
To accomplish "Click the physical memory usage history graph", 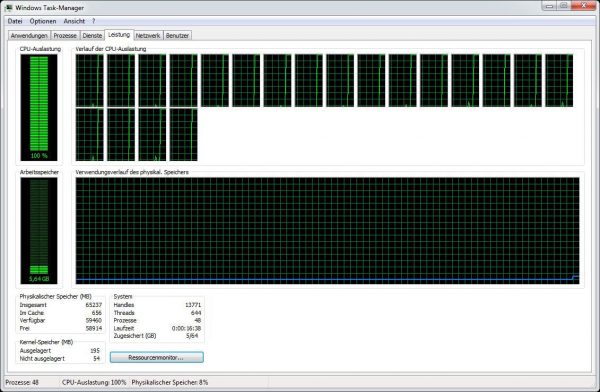I will click(x=328, y=230).
